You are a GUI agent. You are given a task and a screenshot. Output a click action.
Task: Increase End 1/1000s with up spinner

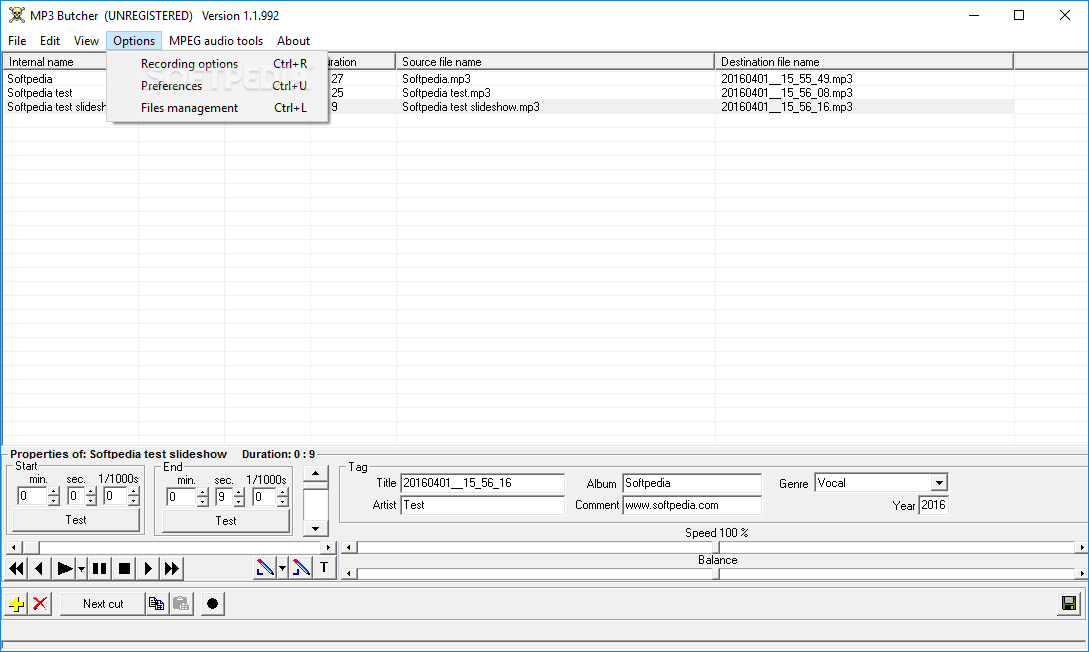tap(282, 492)
